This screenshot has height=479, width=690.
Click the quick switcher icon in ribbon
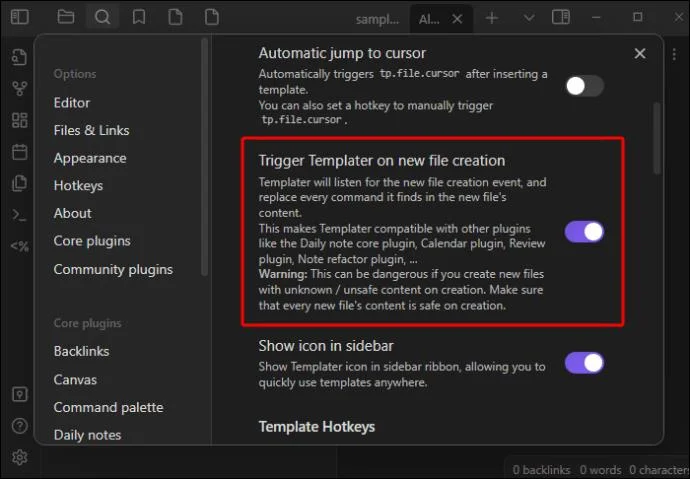(19, 57)
